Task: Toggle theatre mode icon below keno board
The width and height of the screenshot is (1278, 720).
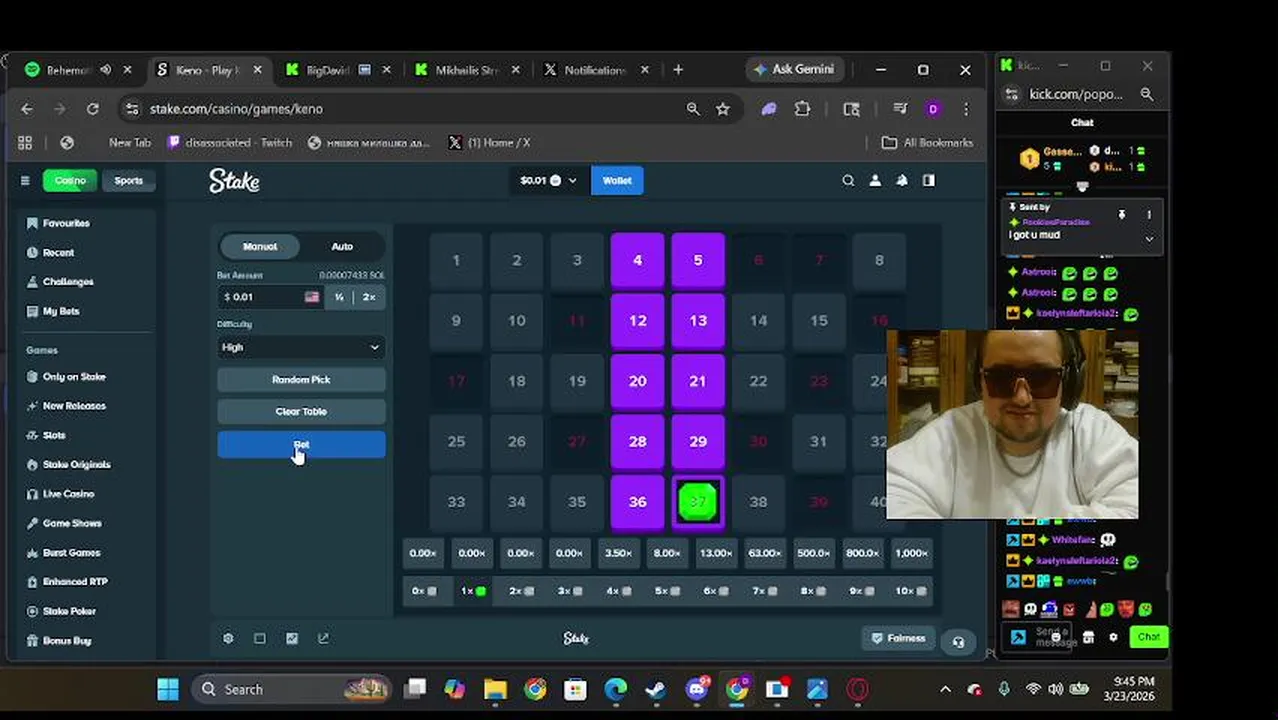Action: (x=260, y=638)
